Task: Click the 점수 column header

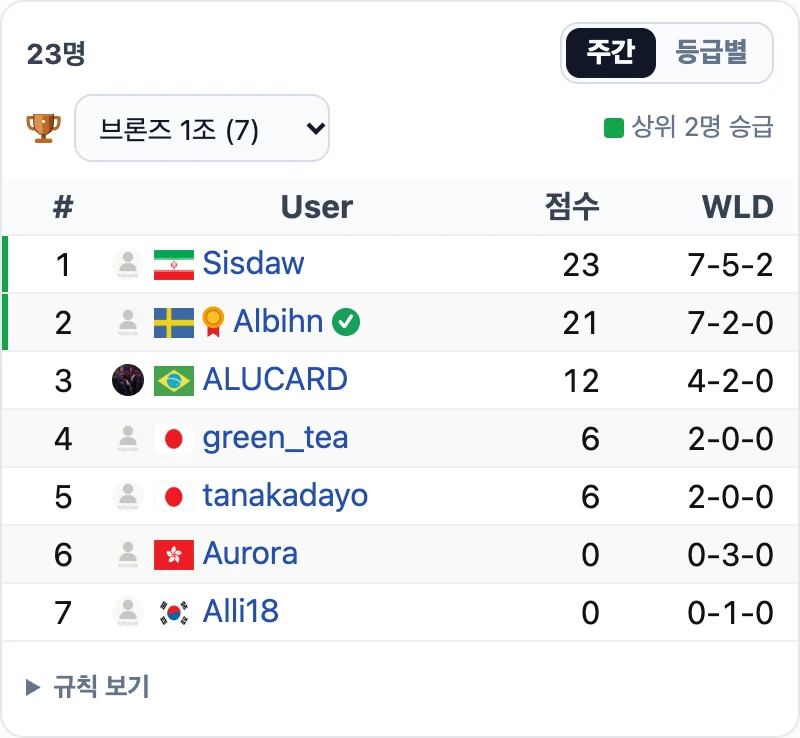Action: 571,207
